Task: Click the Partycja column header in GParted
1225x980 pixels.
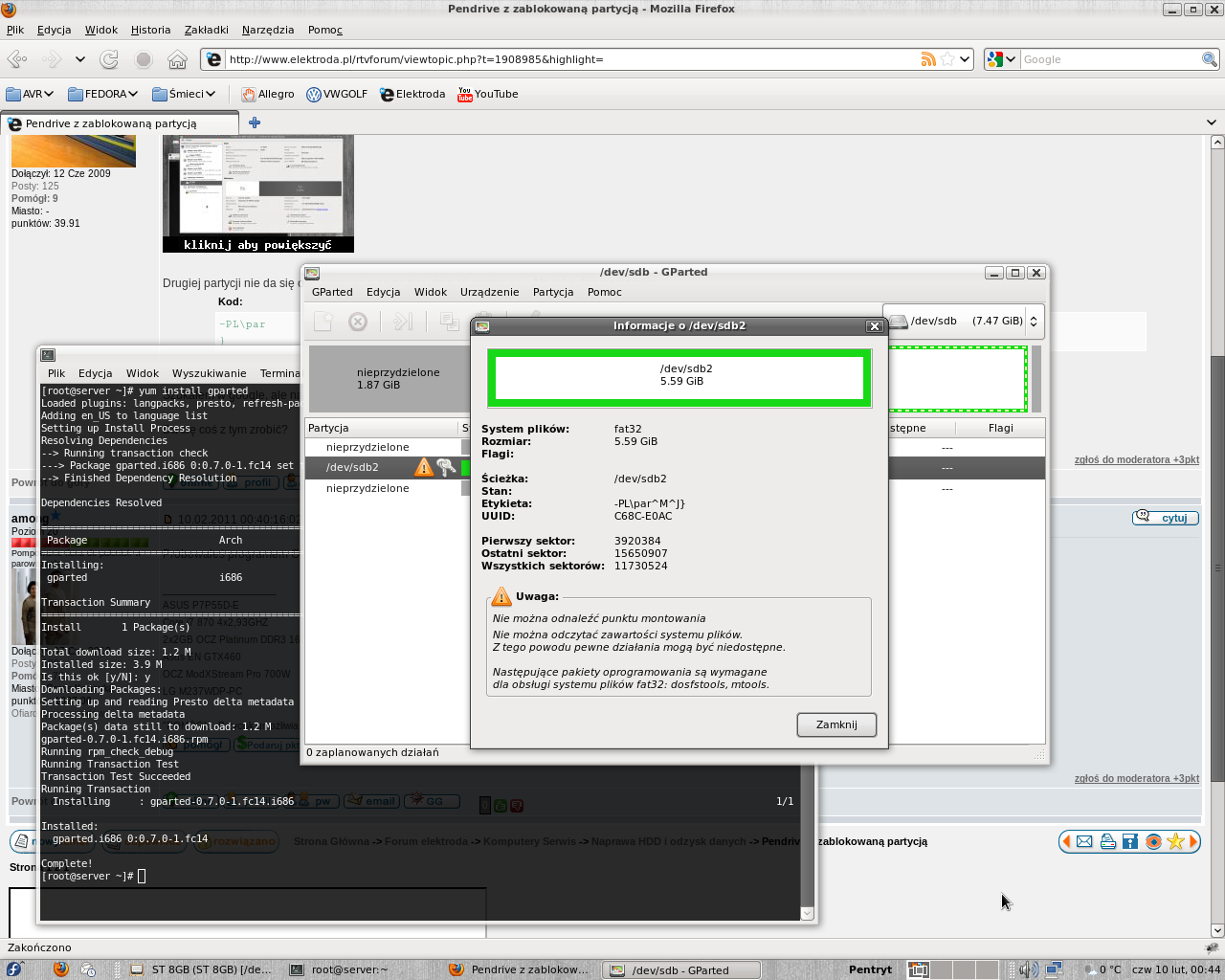Action: click(383, 428)
